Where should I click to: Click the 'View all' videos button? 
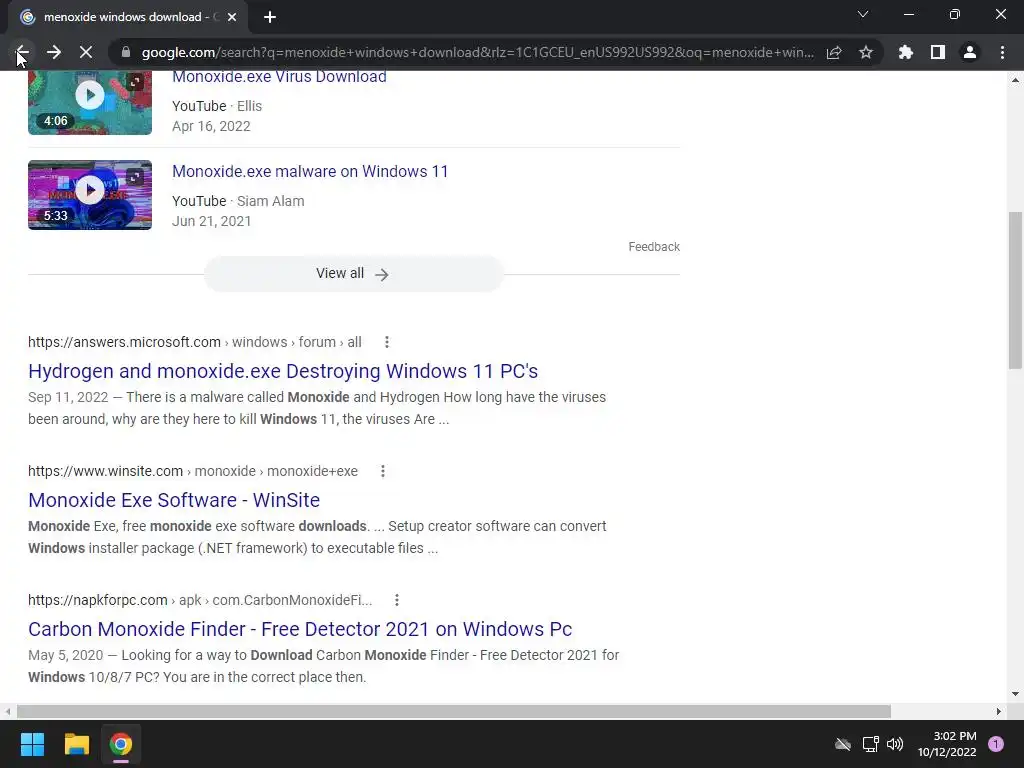tap(354, 274)
